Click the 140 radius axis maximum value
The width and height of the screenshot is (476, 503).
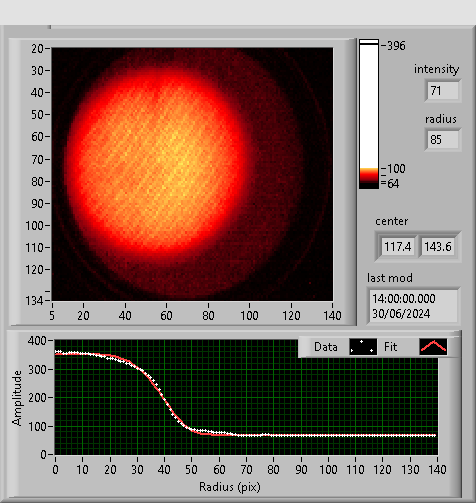tap(437, 470)
